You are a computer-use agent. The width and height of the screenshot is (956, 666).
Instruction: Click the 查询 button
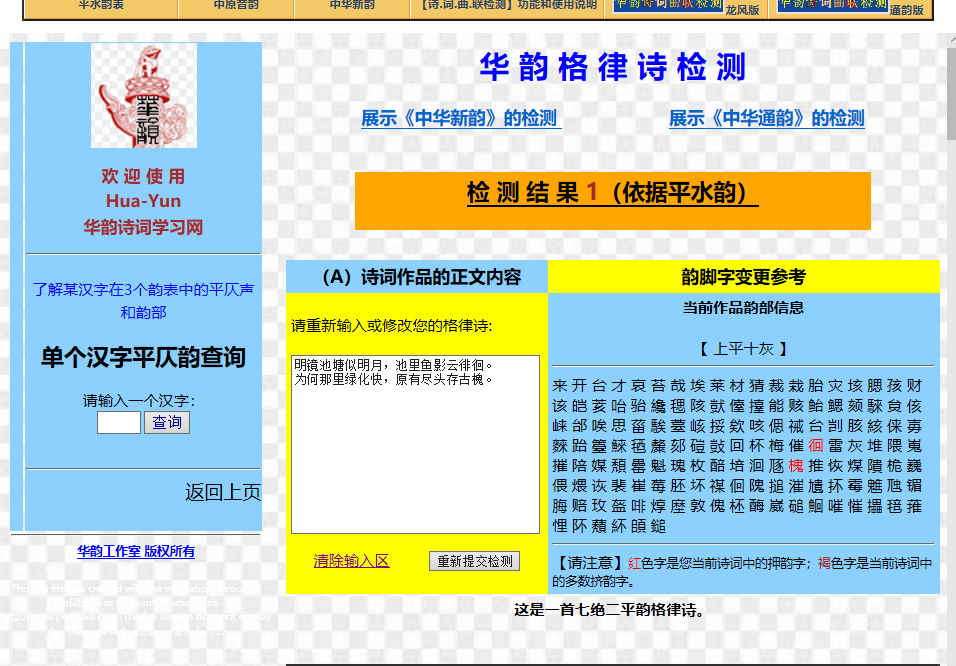167,423
